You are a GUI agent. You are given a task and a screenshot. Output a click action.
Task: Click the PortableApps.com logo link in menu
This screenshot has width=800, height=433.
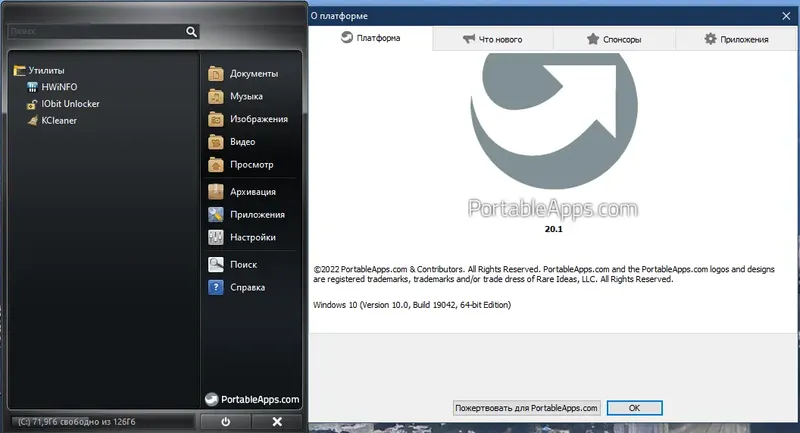click(252, 399)
